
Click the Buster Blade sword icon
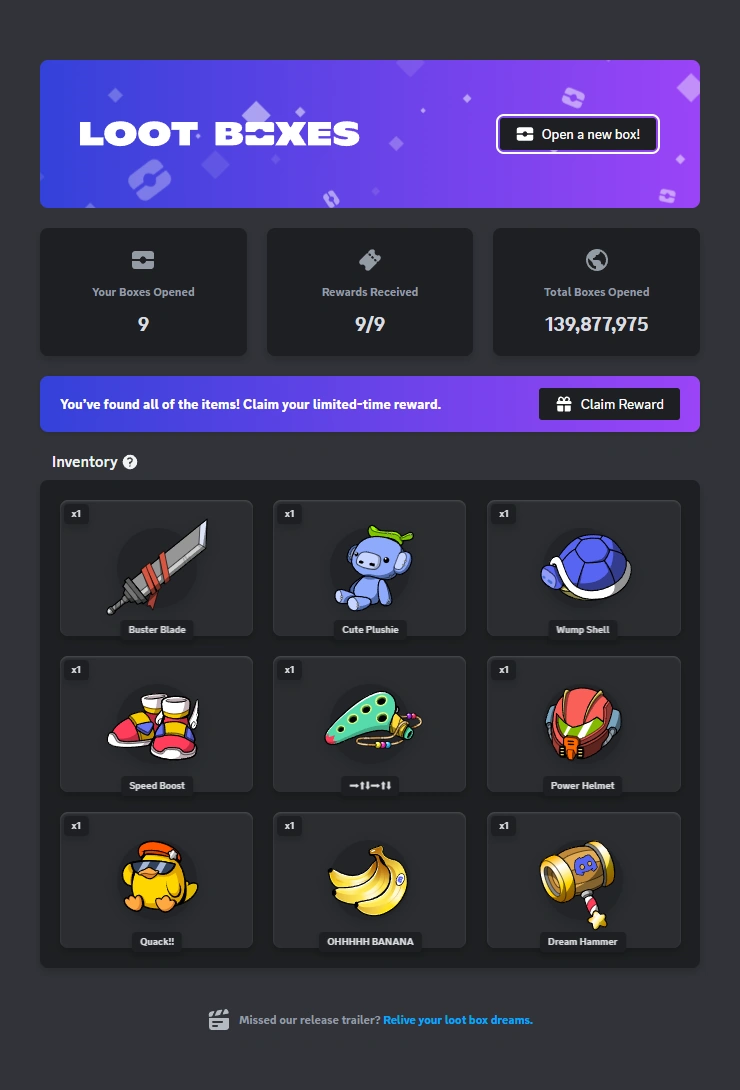157,567
